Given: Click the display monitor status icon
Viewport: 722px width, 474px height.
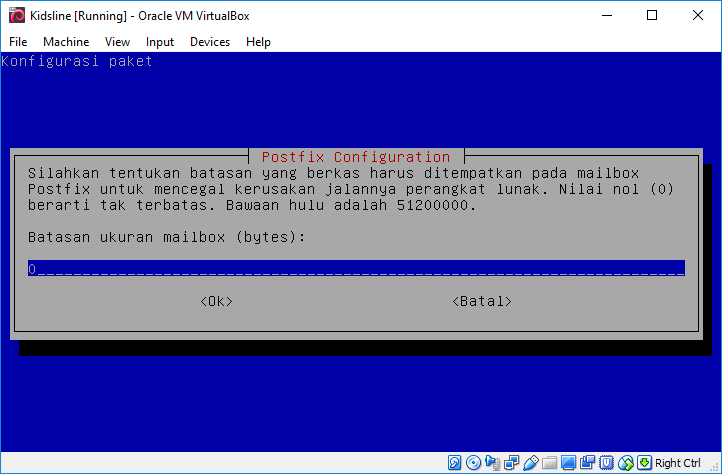Looking at the screenshot, I should (568, 462).
